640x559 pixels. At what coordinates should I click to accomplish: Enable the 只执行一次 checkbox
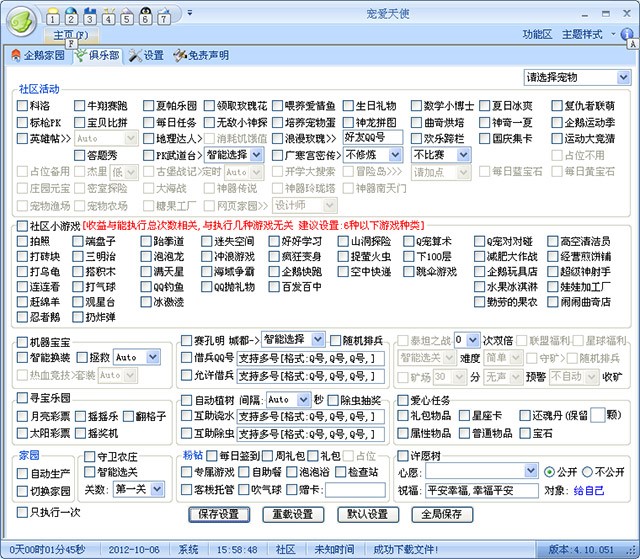coord(23,513)
